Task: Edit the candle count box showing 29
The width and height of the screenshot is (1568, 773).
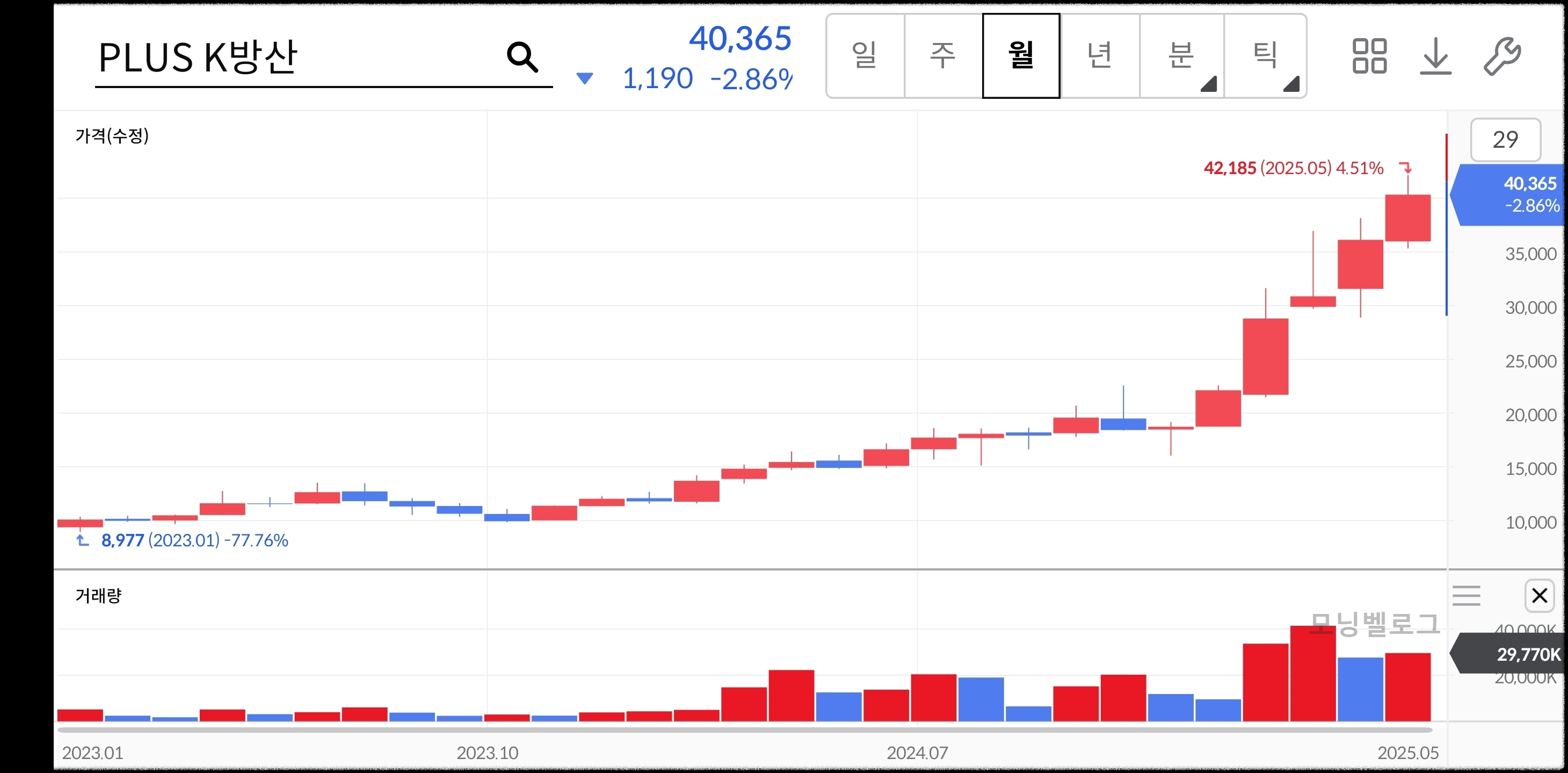Action: [x=1505, y=140]
